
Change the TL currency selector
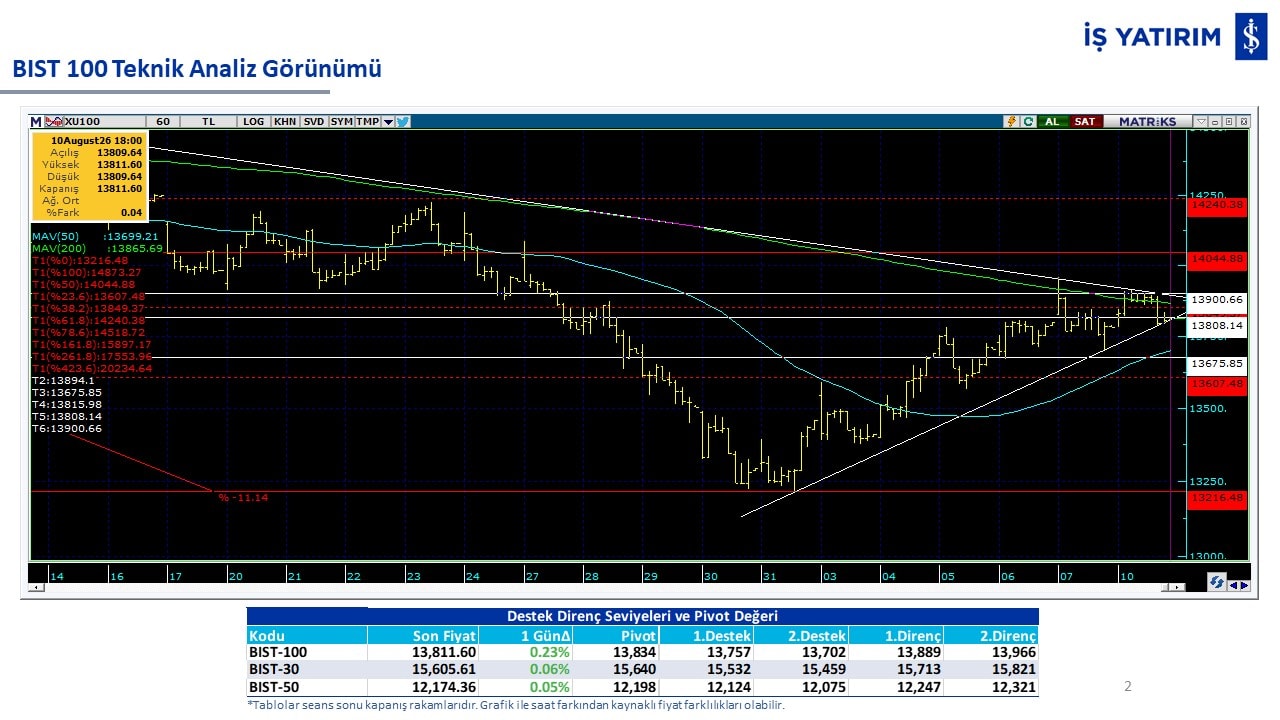[208, 121]
